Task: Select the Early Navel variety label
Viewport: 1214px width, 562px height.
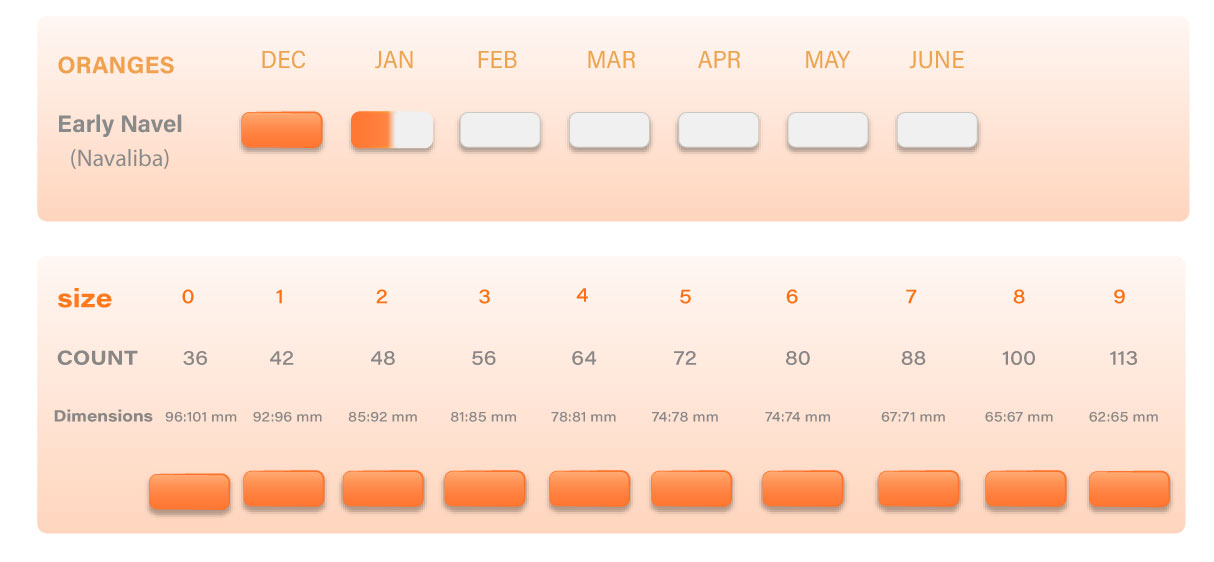Action: coord(120,125)
